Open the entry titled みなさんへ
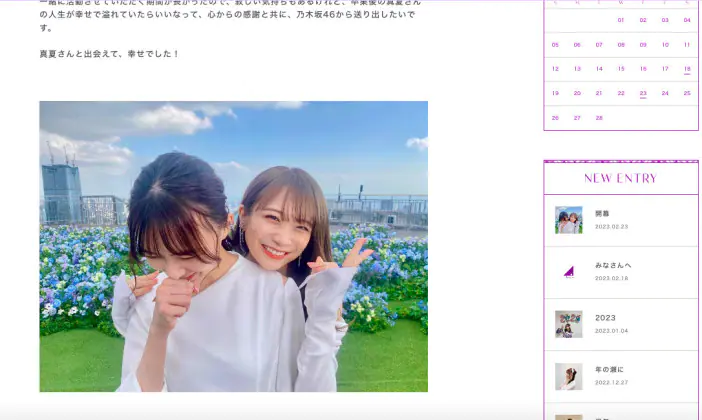702x420 pixels. click(x=613, y=265)
